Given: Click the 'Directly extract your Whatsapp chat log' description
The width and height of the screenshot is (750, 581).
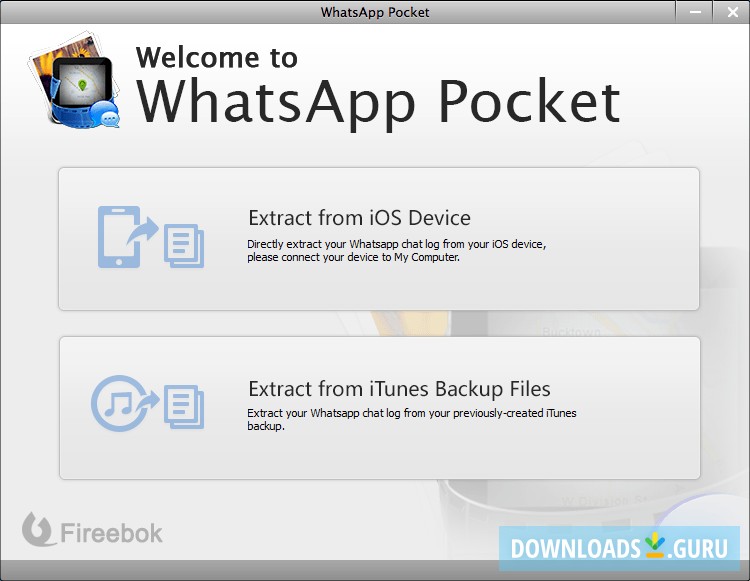Looking at the screenshot, I should click(397, 251).
